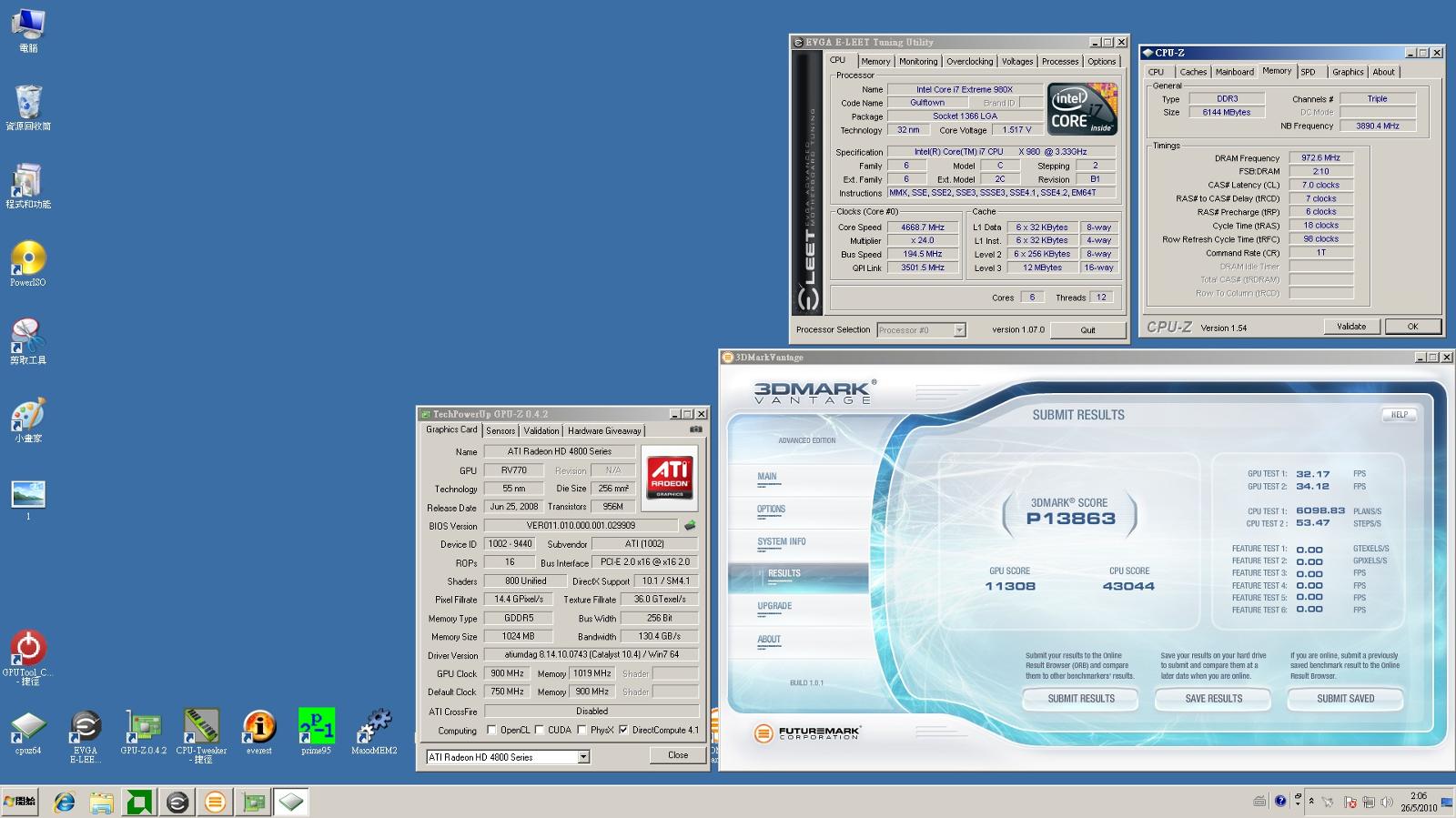
Task: Click Quit button in E-LEET
Action: 1087,329
